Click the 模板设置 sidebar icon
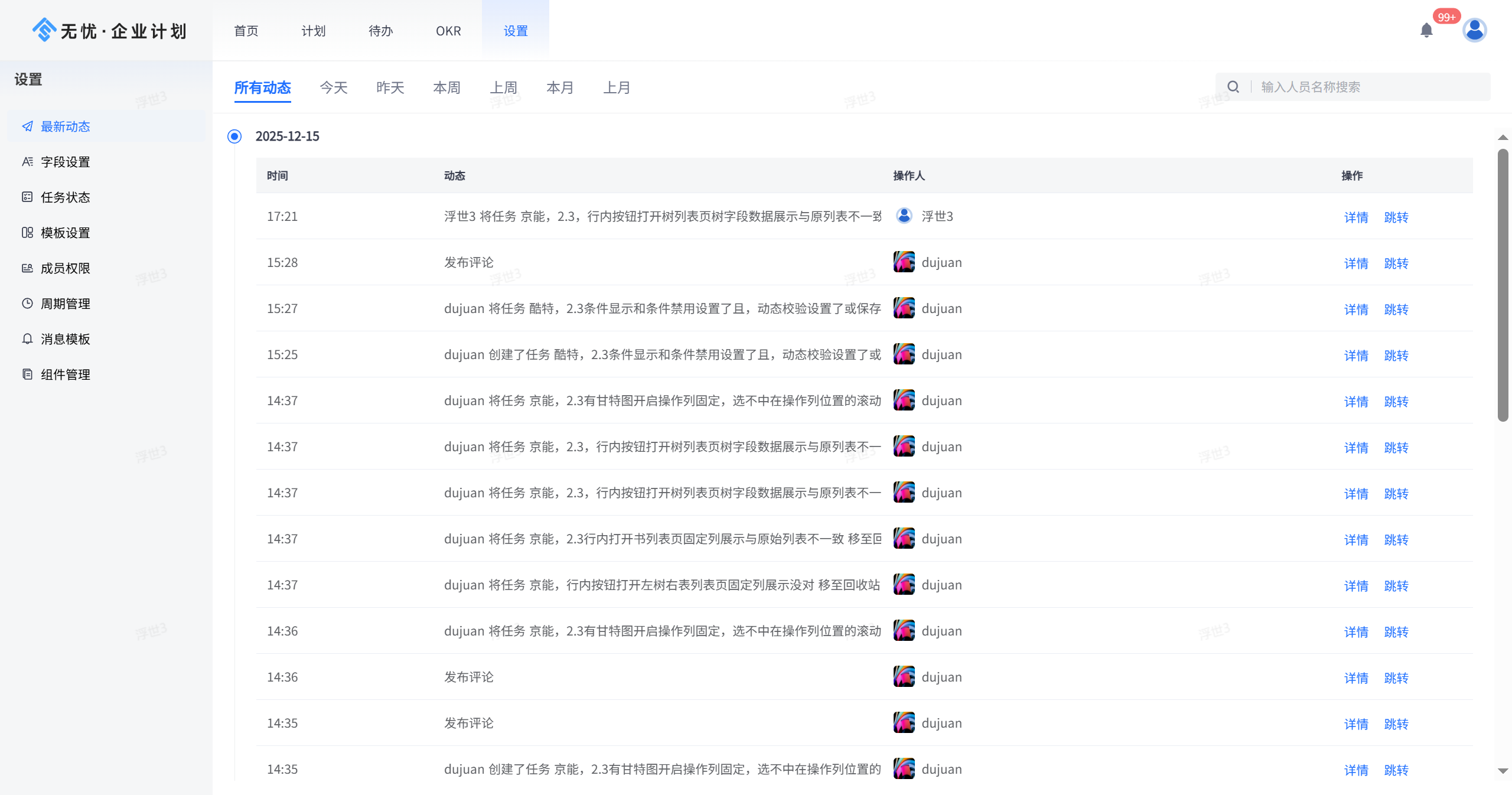 (27, 233)
